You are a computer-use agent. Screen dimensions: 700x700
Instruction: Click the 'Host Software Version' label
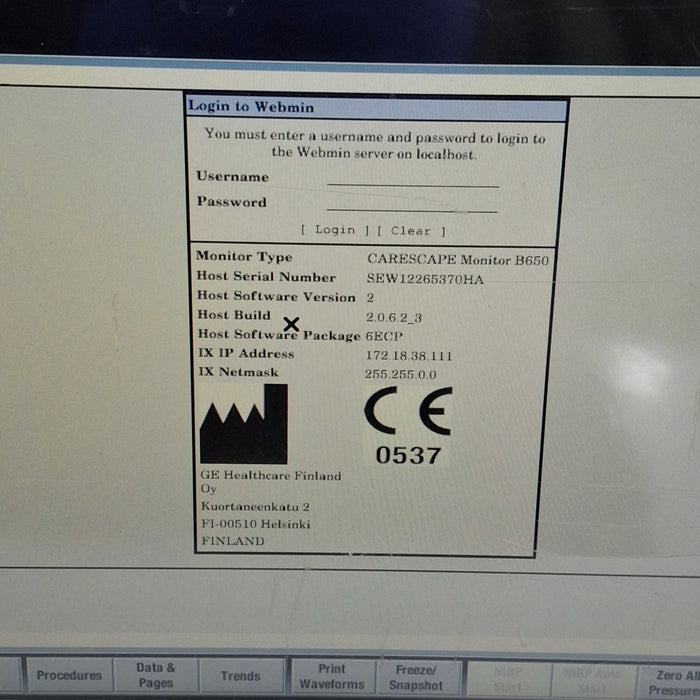click(276, 296)
